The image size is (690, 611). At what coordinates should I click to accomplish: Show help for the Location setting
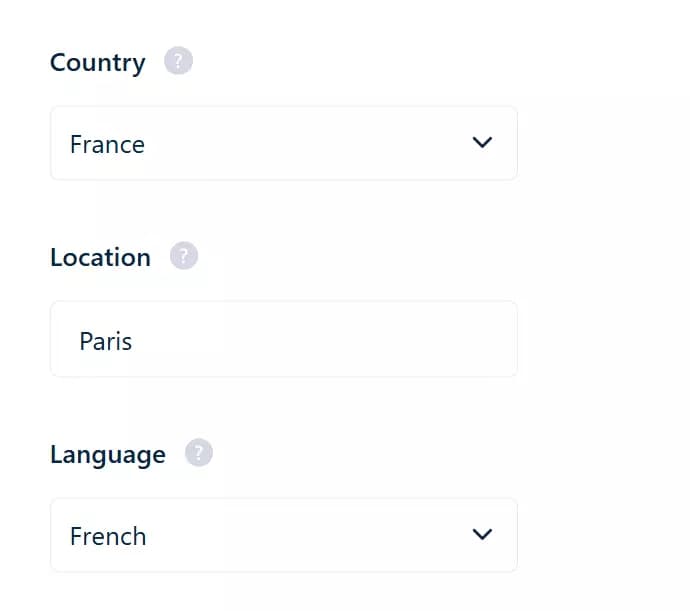click(184, 257)
